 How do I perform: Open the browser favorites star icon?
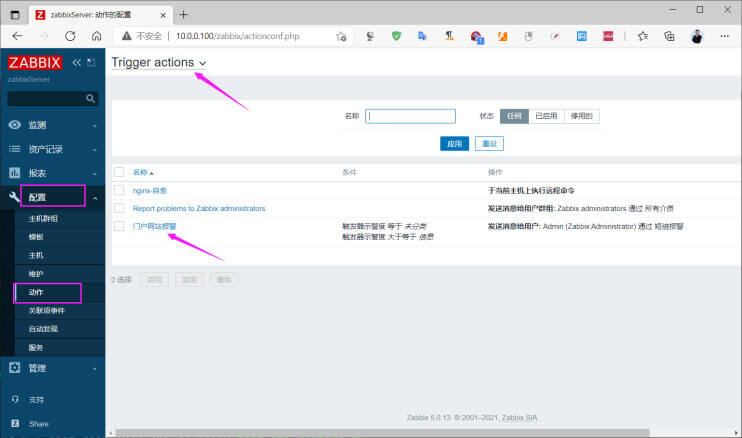(643, 36)
